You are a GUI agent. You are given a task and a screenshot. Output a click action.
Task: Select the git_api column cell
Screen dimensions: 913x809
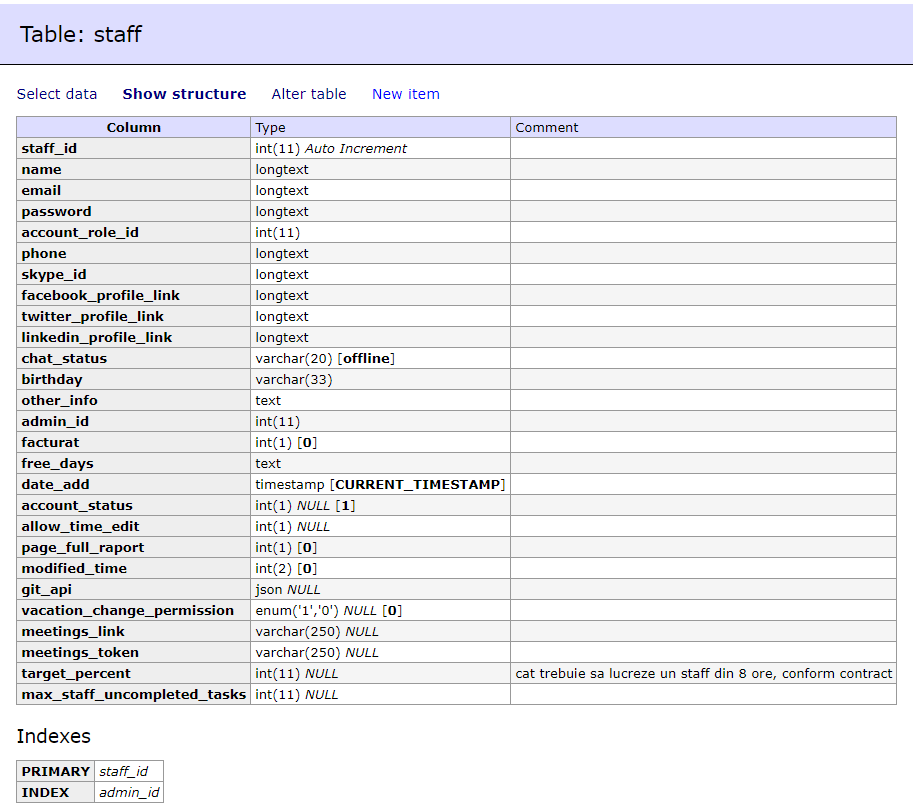133,589
